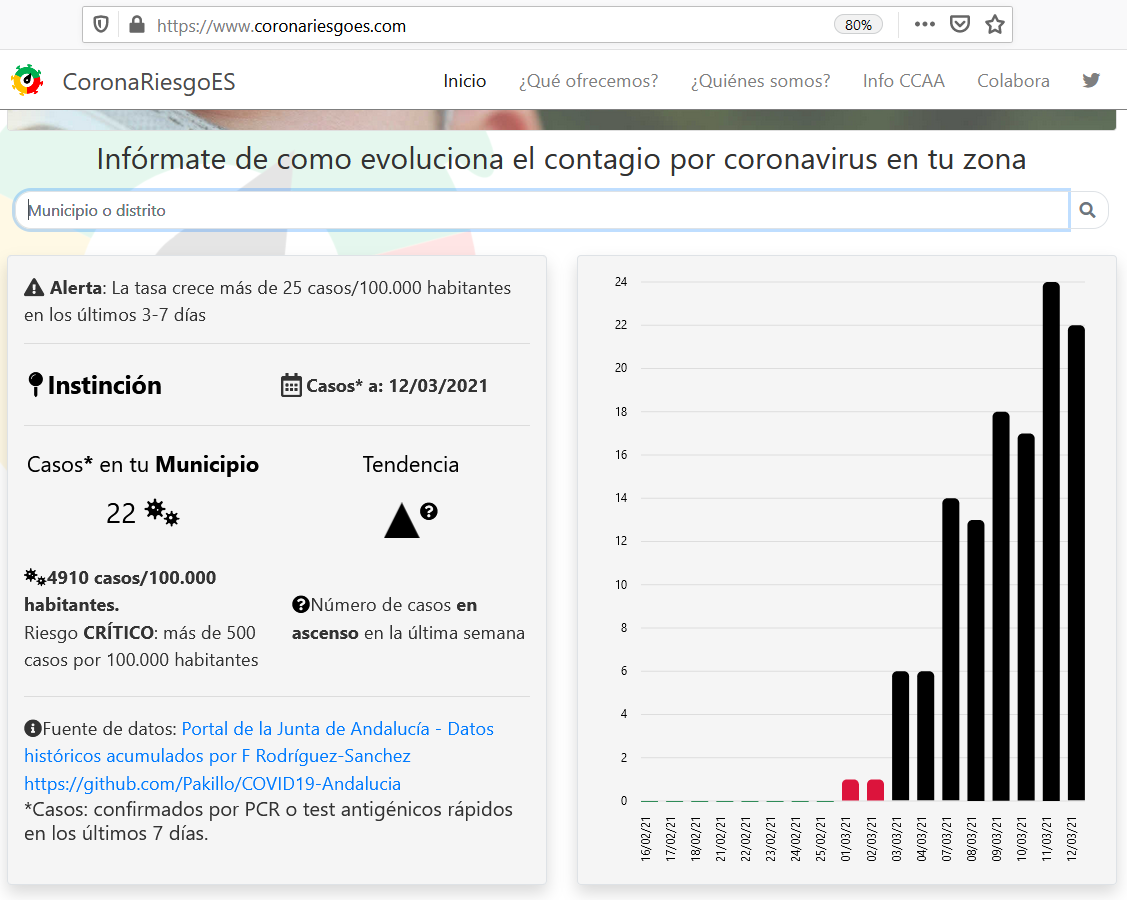Image resolution: width=1127 pixels, height=900 pixels.
Task: Click the virus icon next to 22
Action: [x=162, y=513]
